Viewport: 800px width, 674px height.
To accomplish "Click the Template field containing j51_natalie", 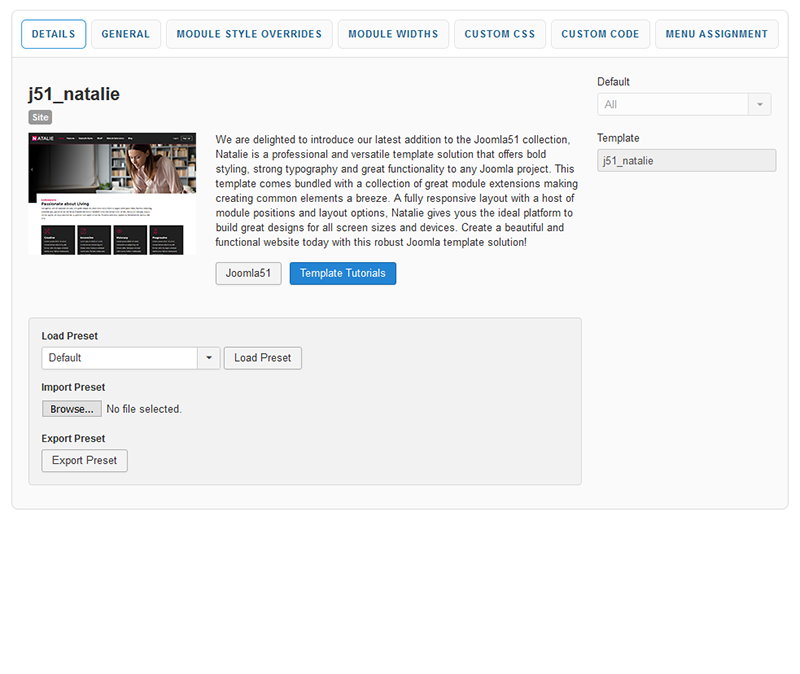I will (x=686, y=161).
